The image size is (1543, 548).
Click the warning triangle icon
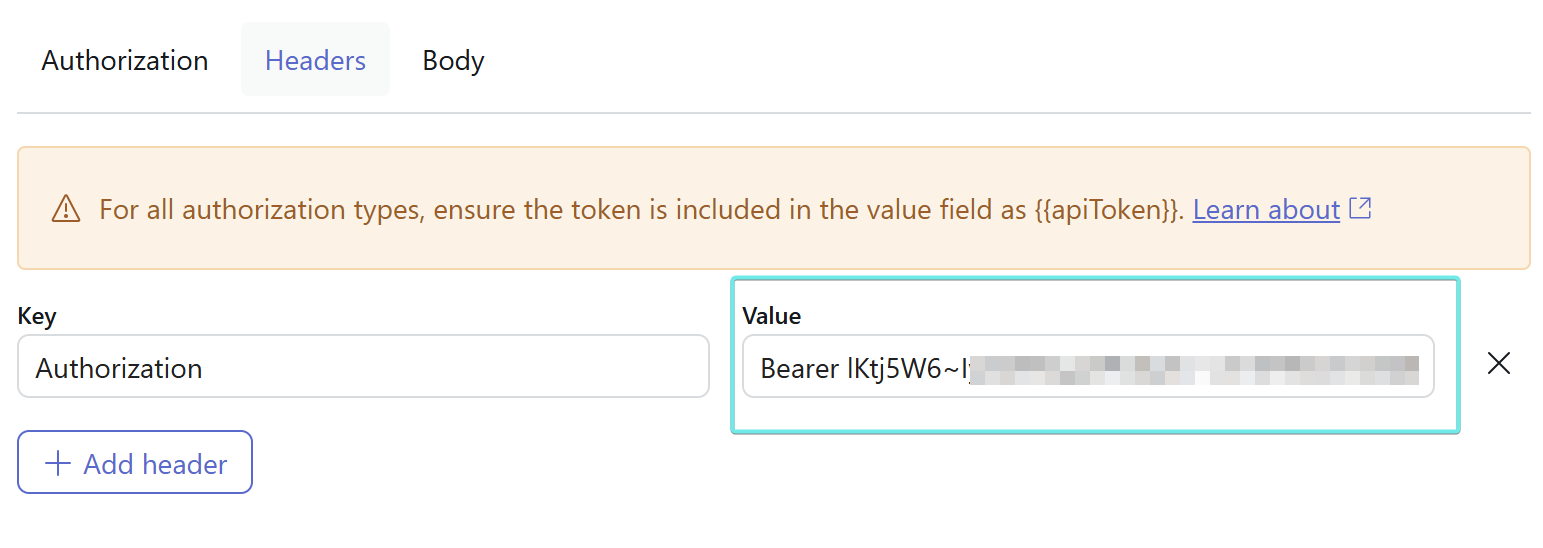pos(66,209)
